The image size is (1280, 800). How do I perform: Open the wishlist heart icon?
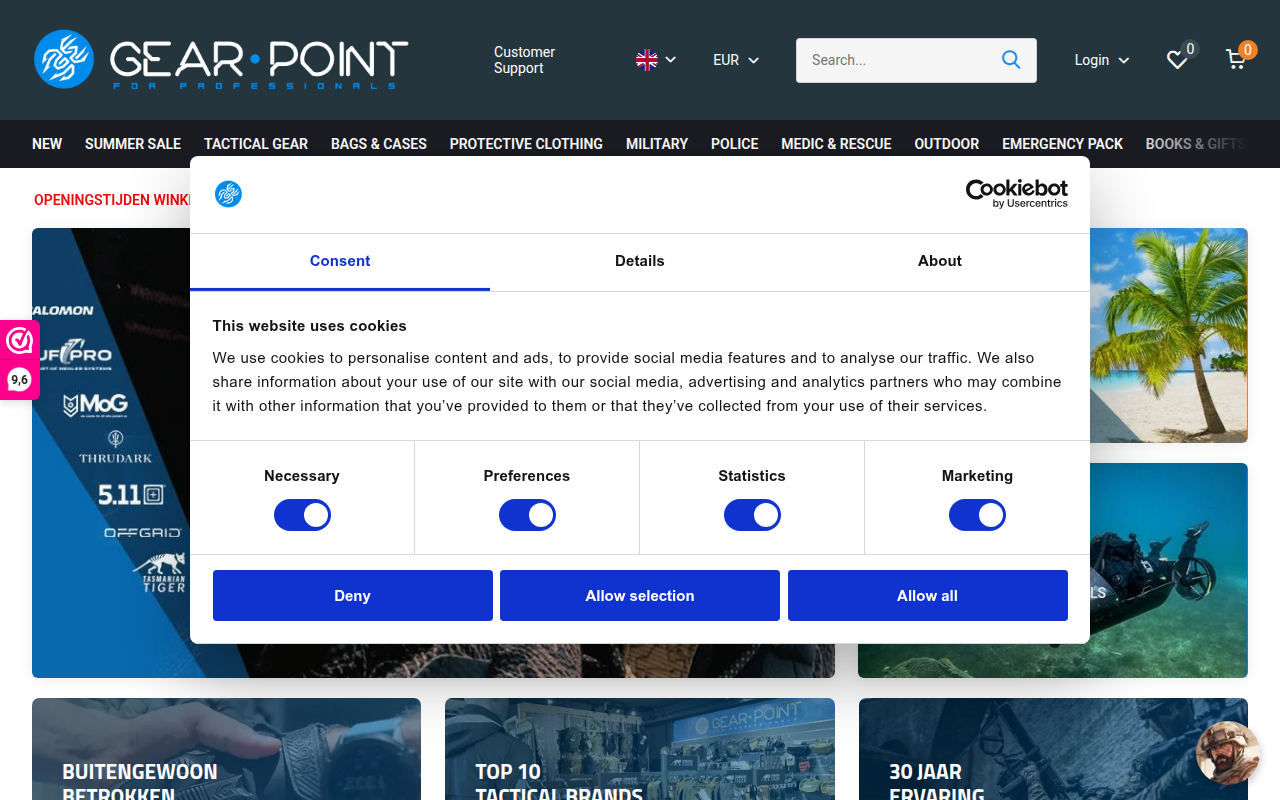tap(1178, 60)
